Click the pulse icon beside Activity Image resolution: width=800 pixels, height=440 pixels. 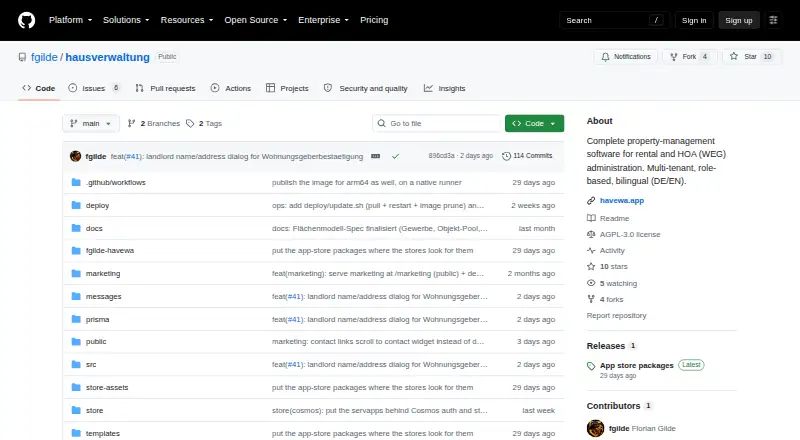click(x=591, y=251)
